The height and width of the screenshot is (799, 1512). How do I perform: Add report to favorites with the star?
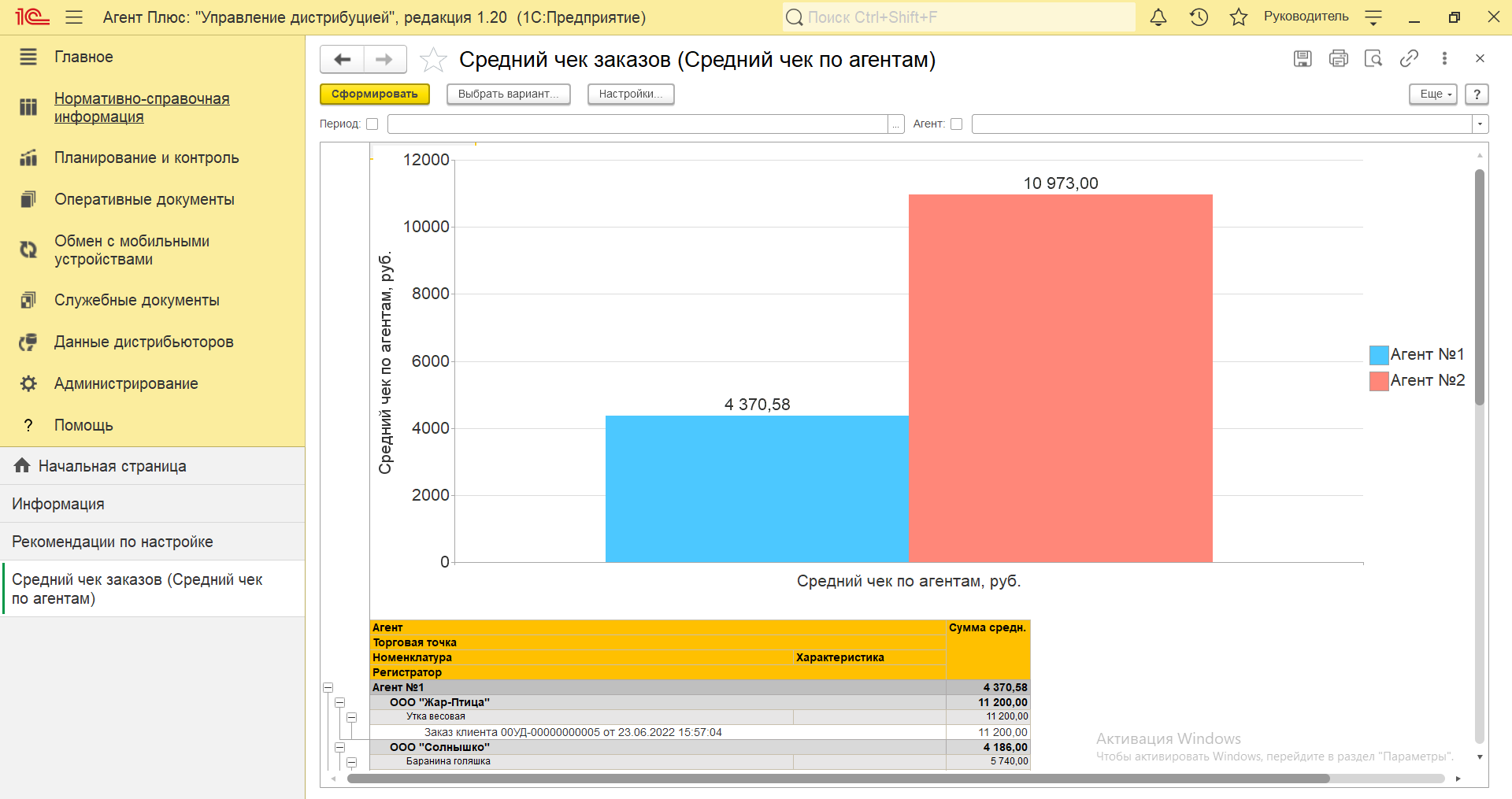point(433,60)
